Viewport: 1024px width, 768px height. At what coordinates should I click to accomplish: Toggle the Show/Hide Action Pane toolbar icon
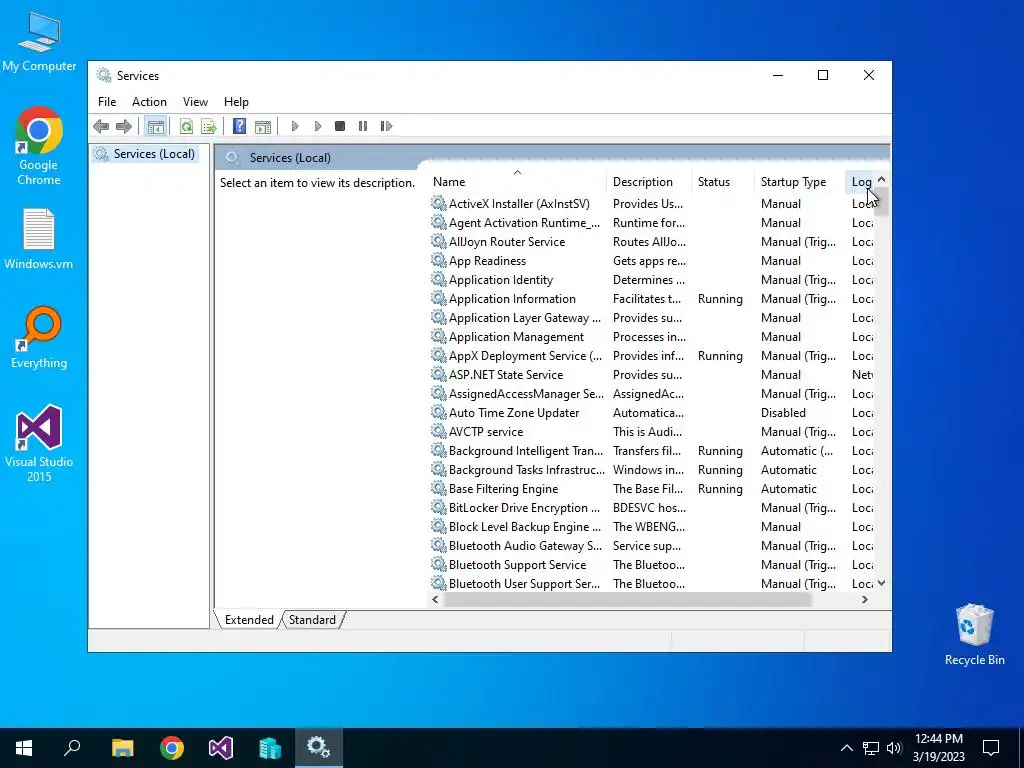(x=263, y=126)
